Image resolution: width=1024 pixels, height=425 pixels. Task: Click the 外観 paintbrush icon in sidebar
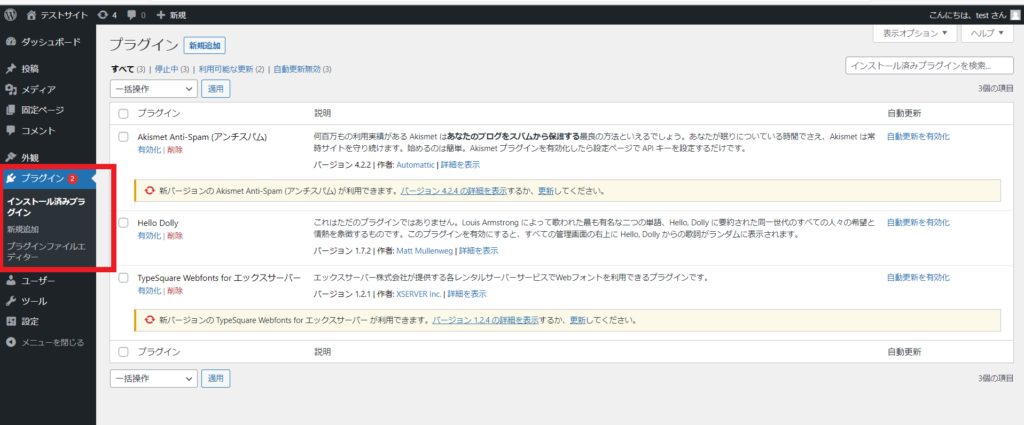[x=10, y=157]
